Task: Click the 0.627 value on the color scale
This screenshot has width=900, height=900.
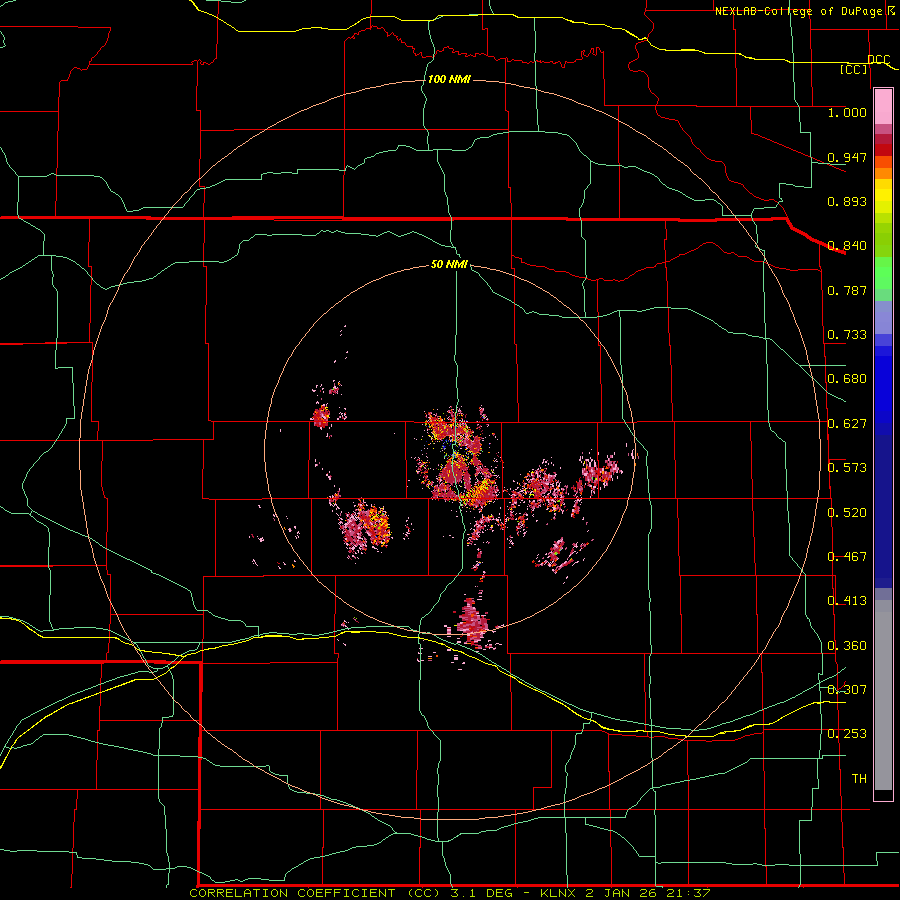Action: pyautogui.click(x=847, y=424)
